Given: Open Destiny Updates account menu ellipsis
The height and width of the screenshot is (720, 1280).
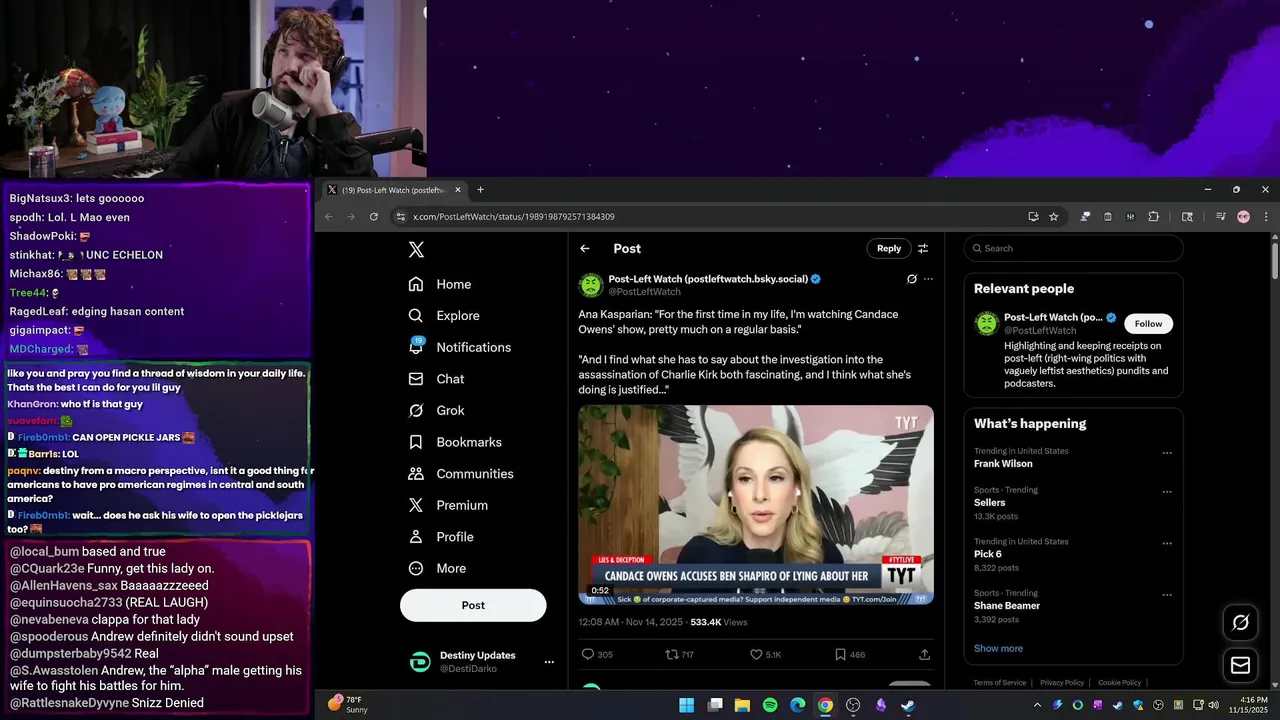Looking at the screenshot, I should [x=548, y=662].
